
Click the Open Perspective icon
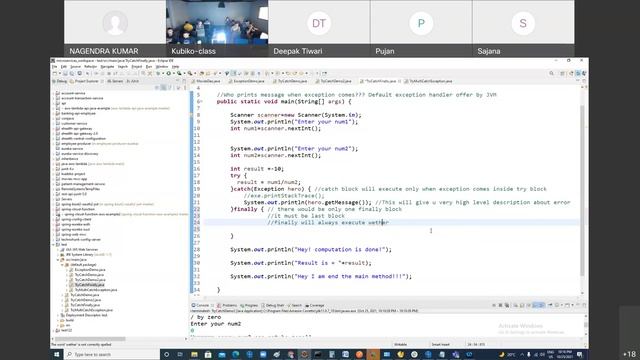562,73
